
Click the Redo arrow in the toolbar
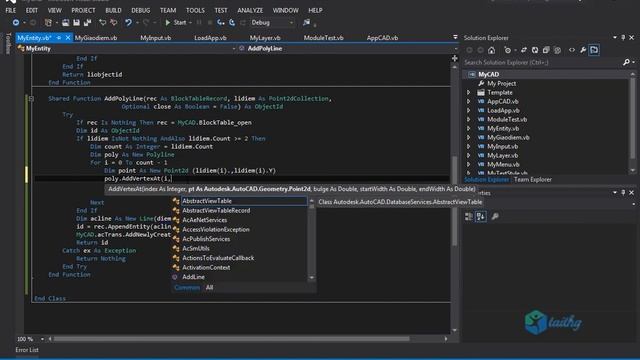click(146, 23)
